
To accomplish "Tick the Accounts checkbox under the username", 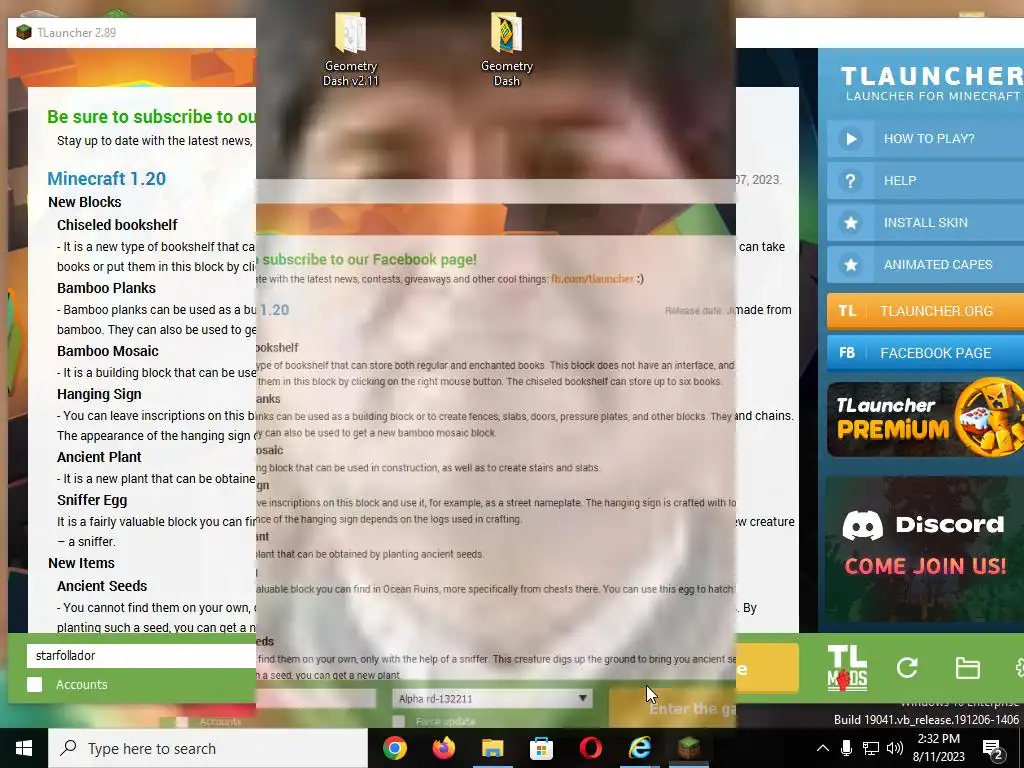I will click(x=35, y=684).
